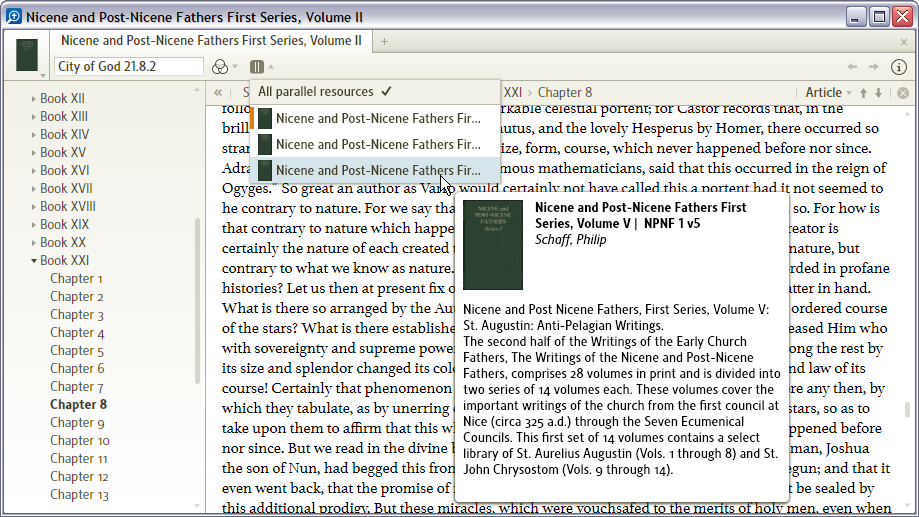Toggle the All parallel resources checkmark entry

[375, 92]
